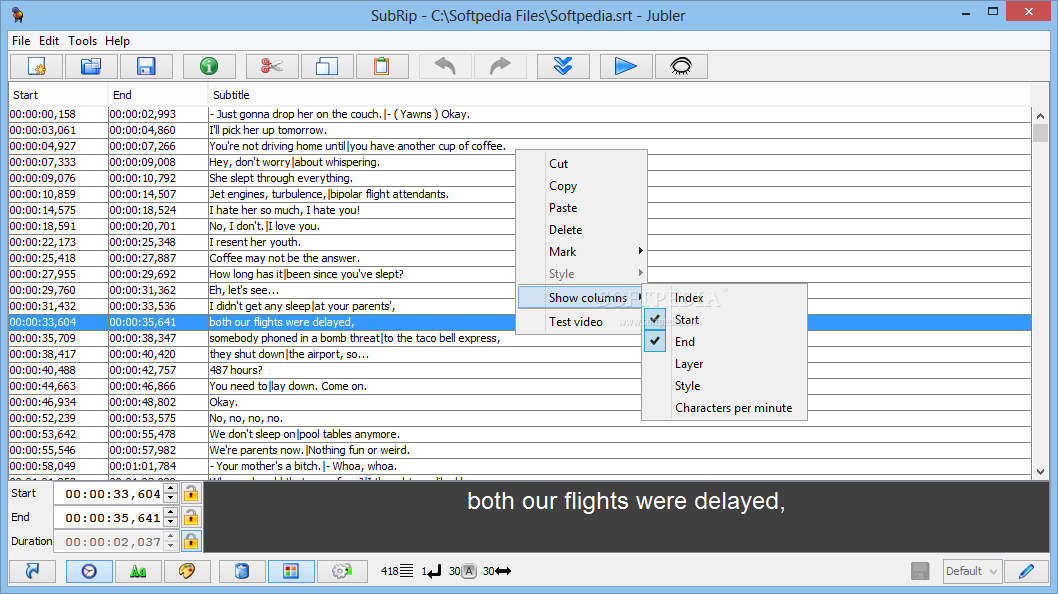
Task: Open the Help menu
Action: point(117,40)
